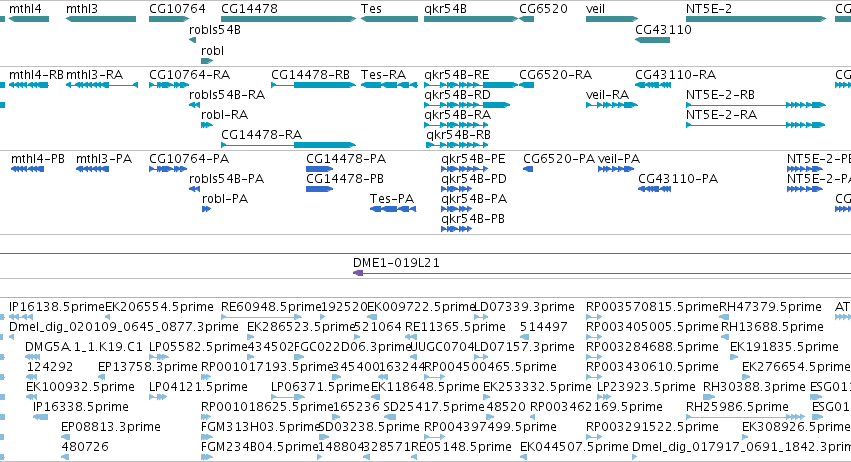This screenshot has height=462, width=851.
Task: Select the CG14478 gene label
Action: tap(249, 9)
